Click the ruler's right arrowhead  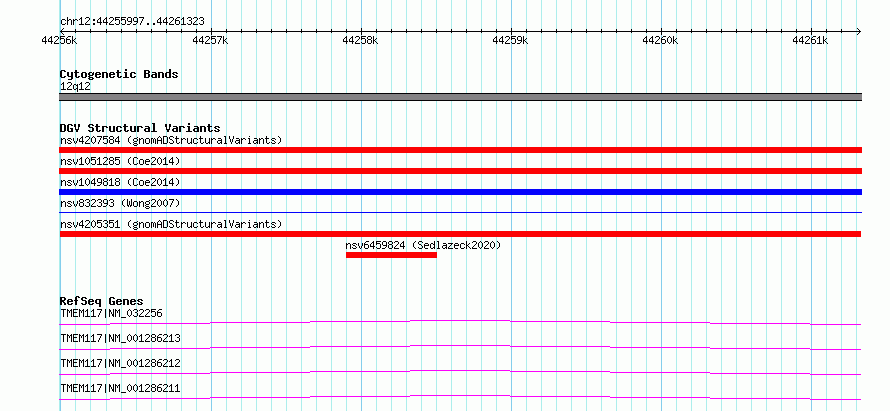click(x=859, y=31)
